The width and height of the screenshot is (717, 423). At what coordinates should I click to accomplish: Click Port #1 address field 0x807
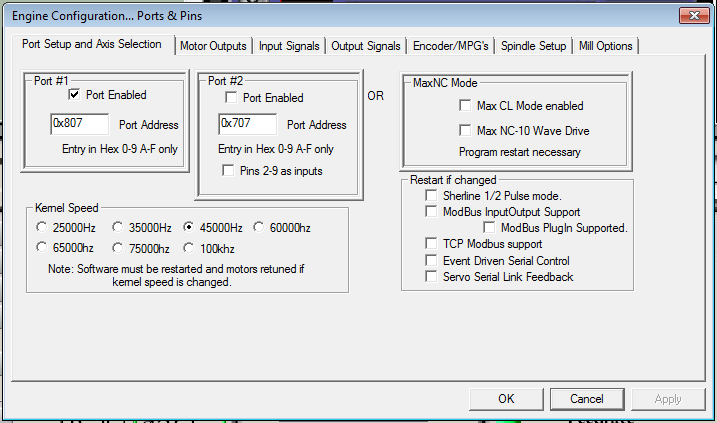(80, 123)
